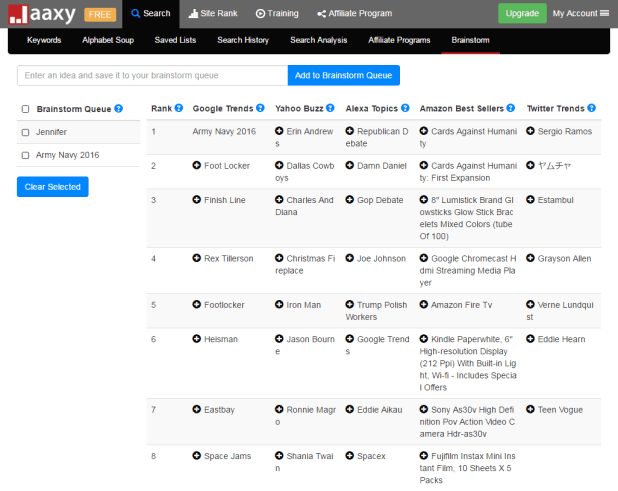Add Foot Locker to brainstorm queue
The image size is (618, 491).
[x=196, y=166]
